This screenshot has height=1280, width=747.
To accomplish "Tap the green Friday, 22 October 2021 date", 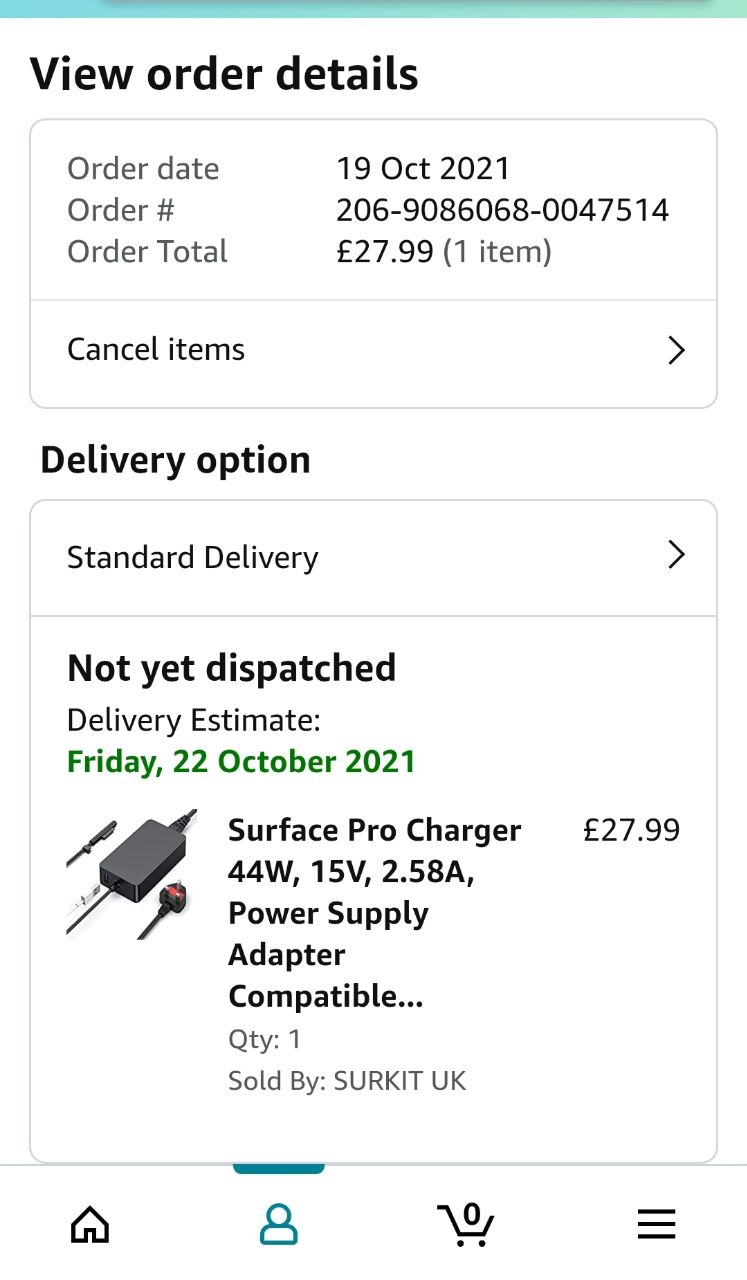I will 240,762.
